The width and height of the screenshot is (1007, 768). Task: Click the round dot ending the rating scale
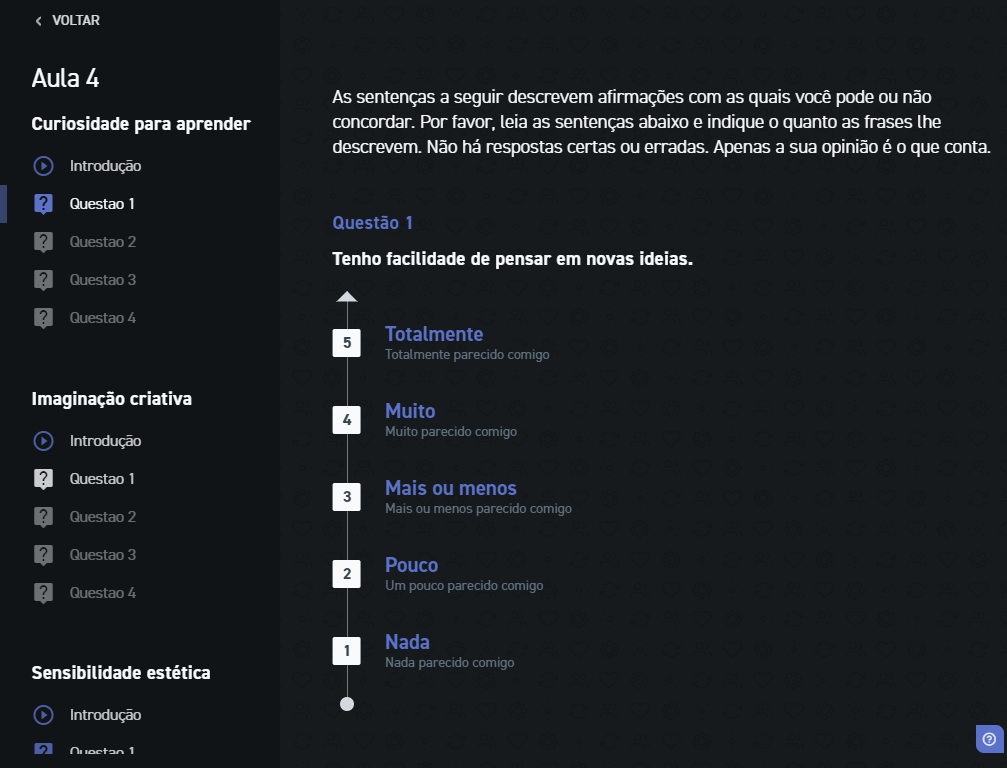point(347,704)
